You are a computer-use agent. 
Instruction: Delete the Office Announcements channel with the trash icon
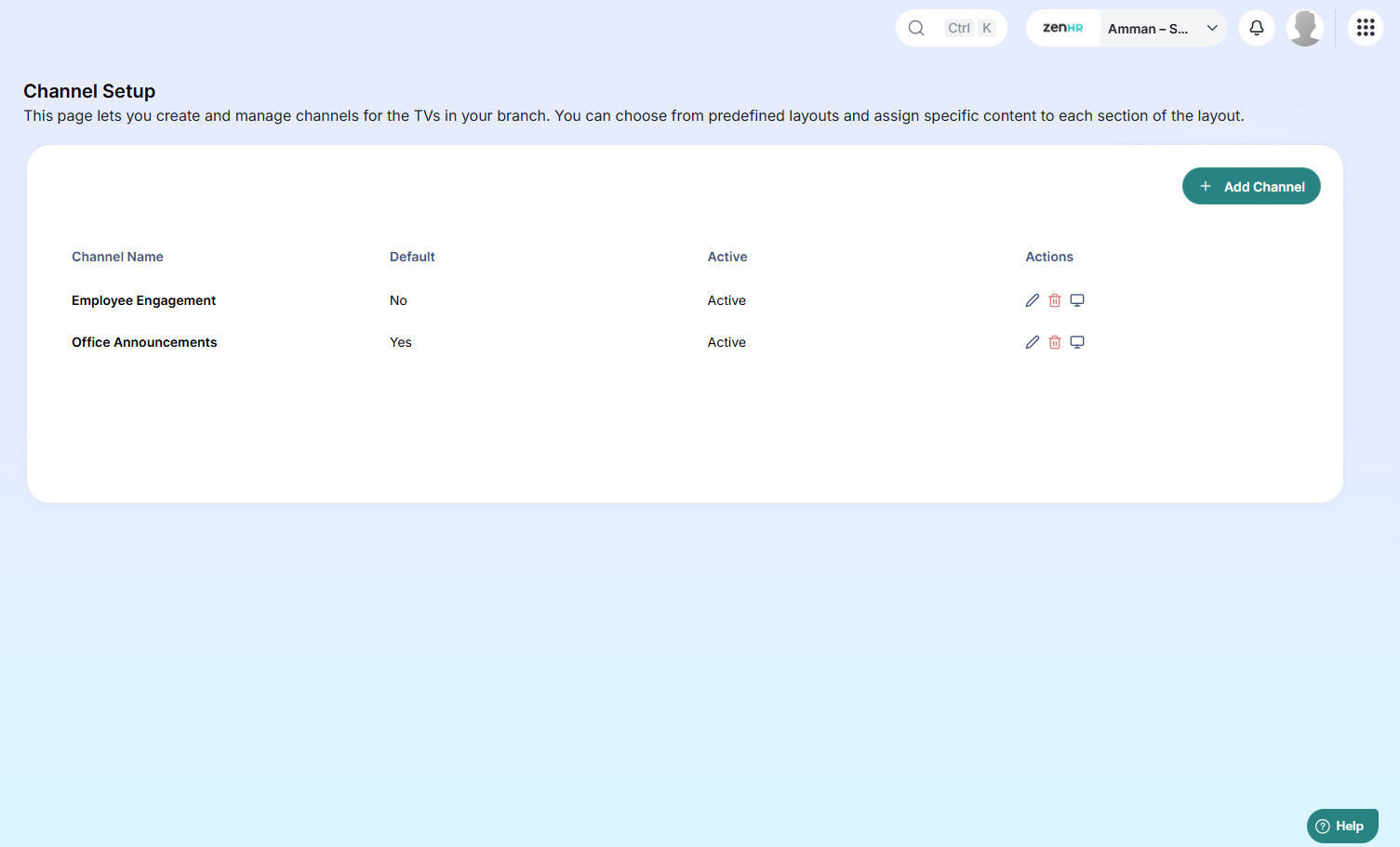(x=1055, y=342)
